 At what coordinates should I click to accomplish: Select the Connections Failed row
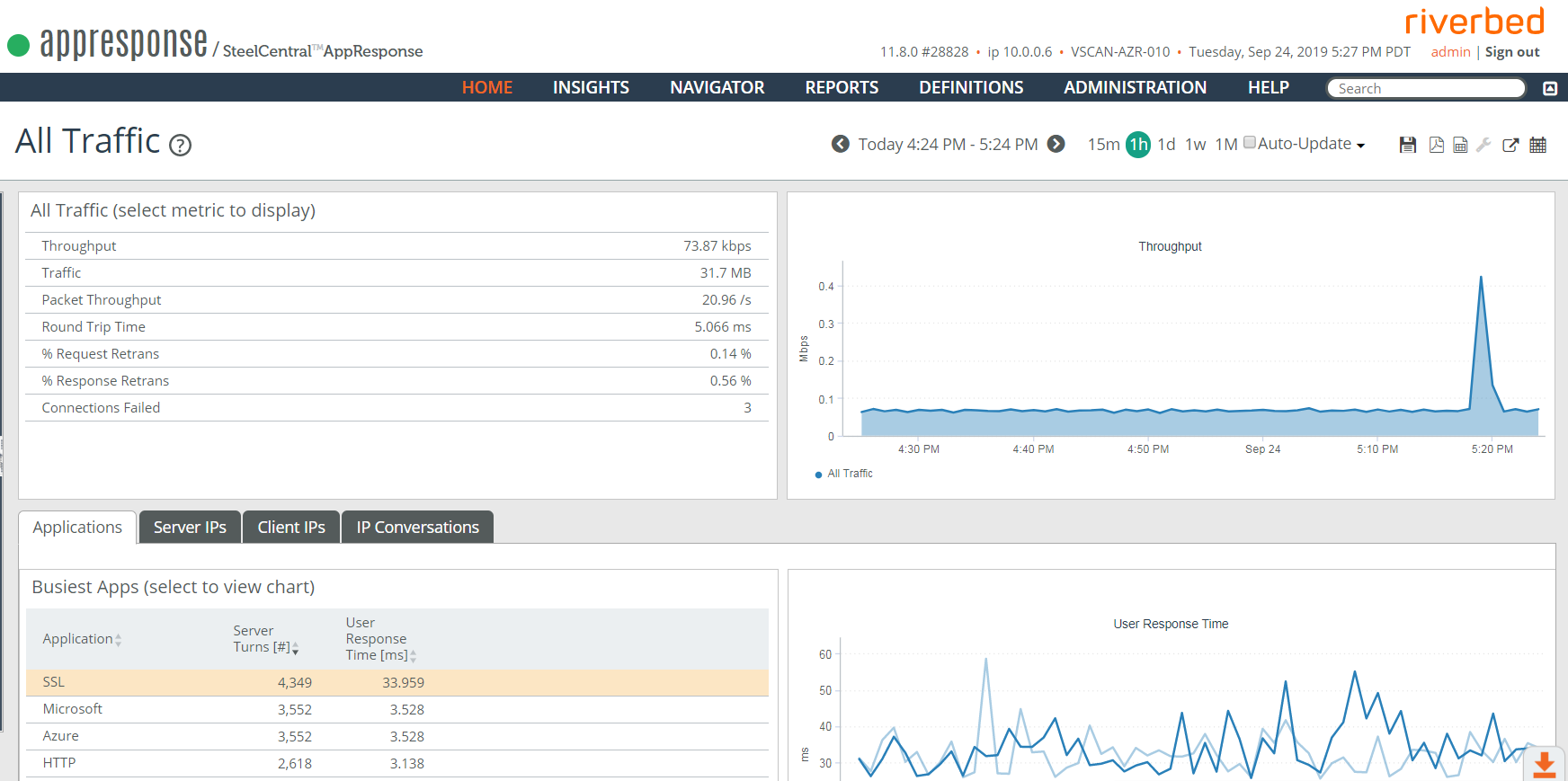point(396,408)
